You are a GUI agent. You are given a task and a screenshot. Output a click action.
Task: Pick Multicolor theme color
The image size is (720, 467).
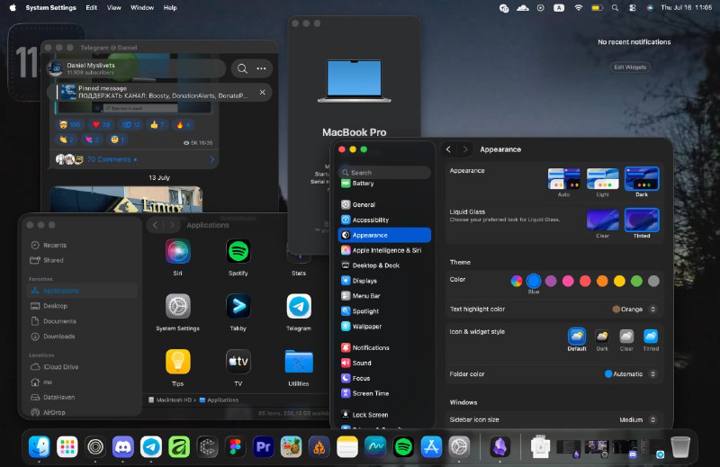(516, 281)
